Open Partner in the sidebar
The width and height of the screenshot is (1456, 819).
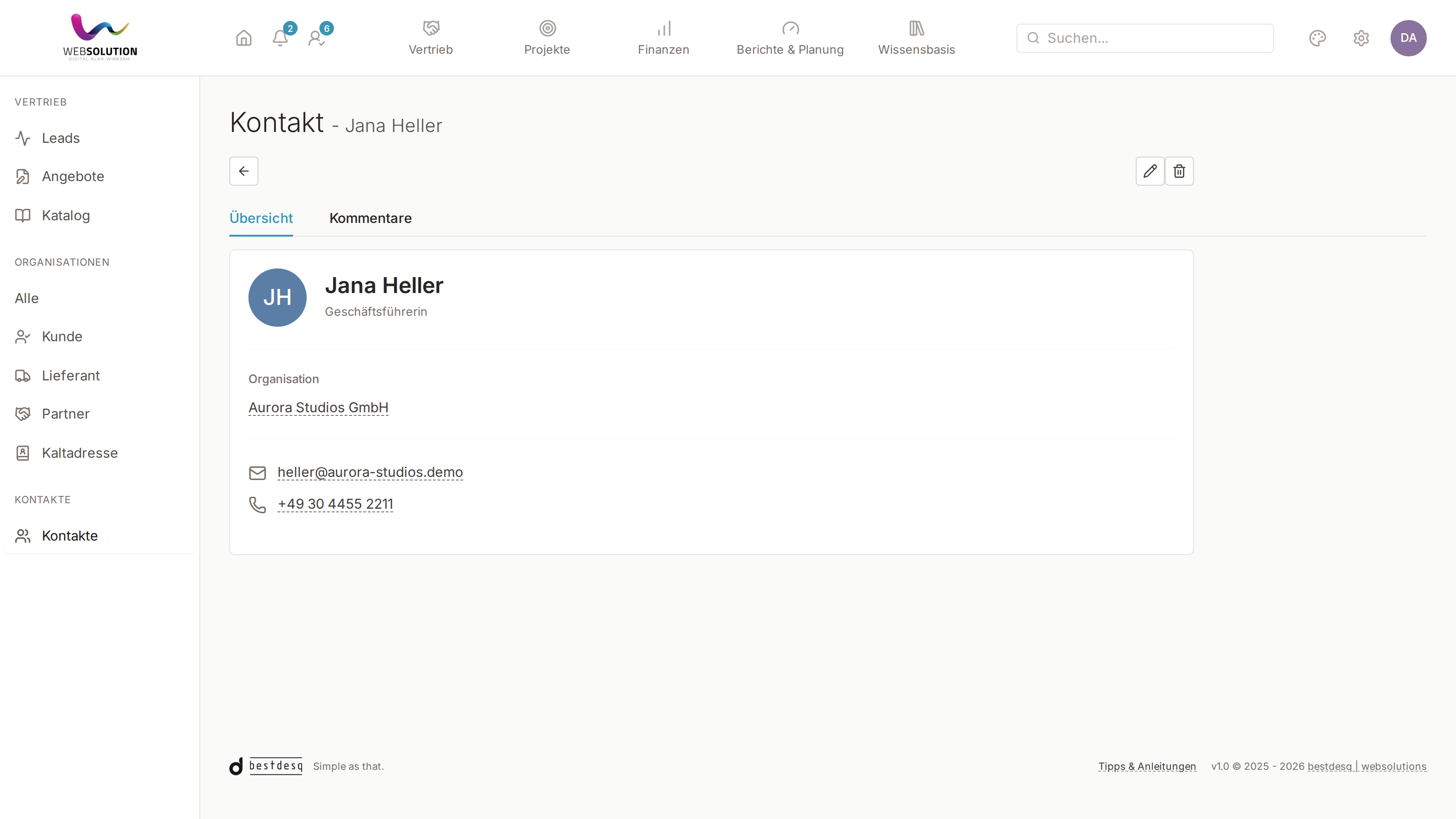pyautogui.click(x=100, y=414)
